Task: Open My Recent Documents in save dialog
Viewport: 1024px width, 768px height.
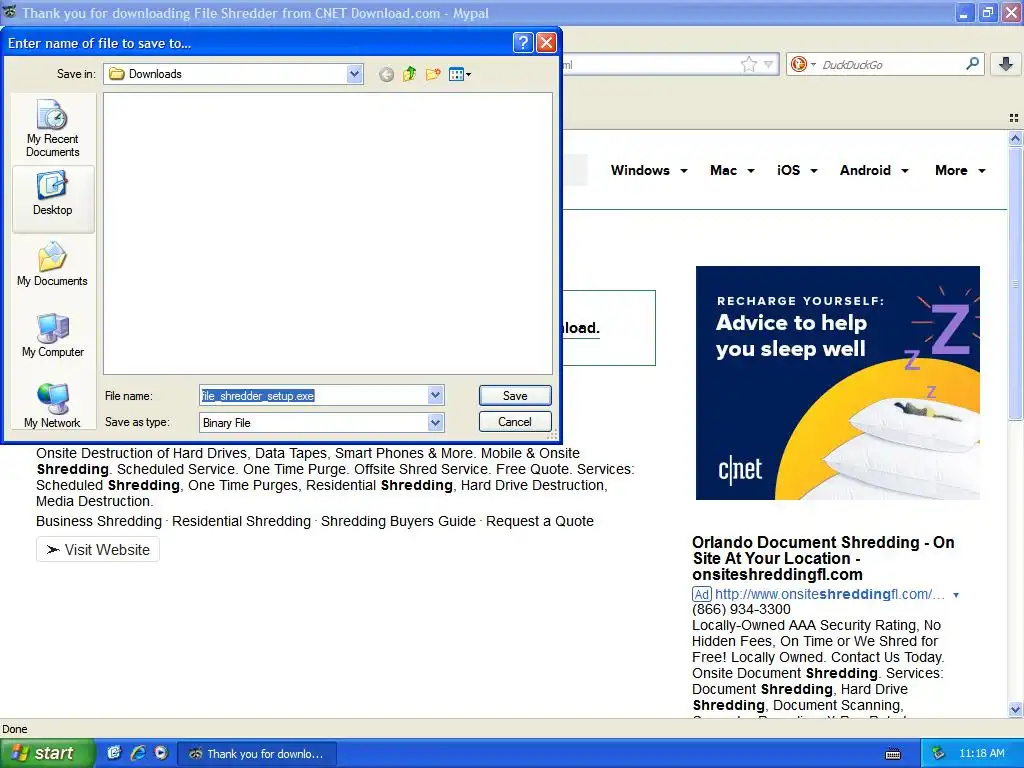Action: [53, 128]
